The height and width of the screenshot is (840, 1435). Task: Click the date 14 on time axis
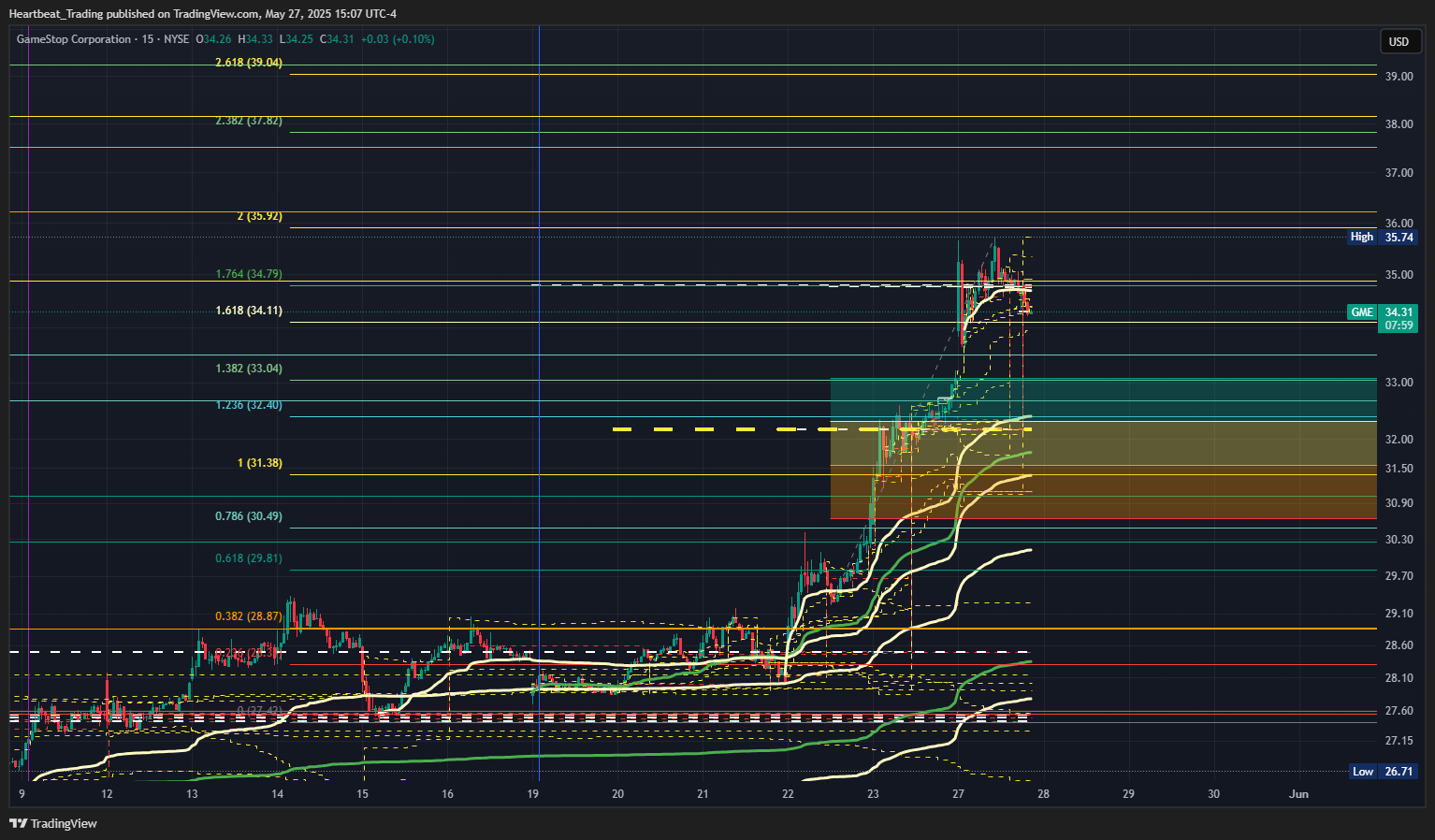(277, 794)
